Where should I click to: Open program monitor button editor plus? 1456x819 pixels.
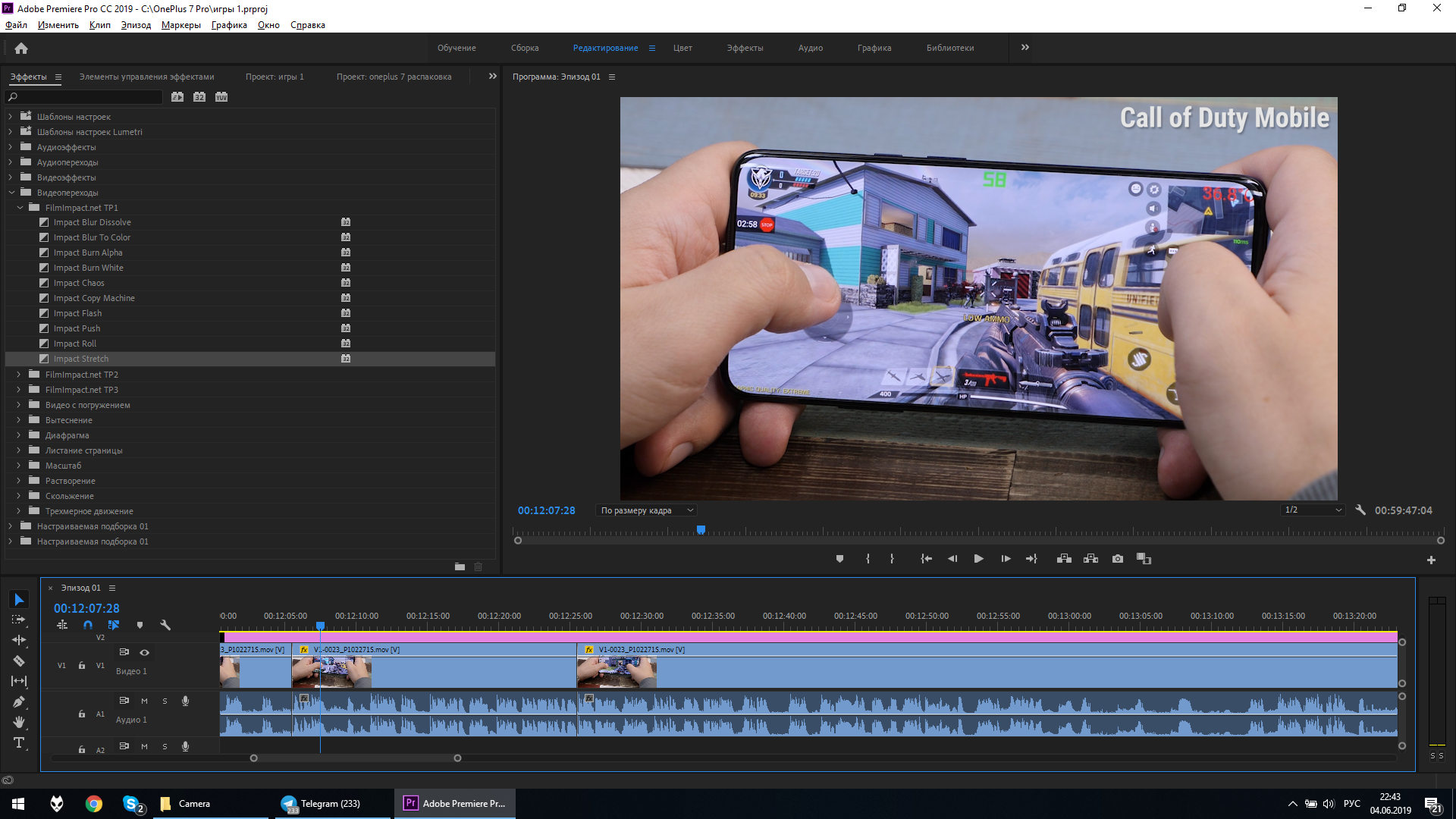1431,560
